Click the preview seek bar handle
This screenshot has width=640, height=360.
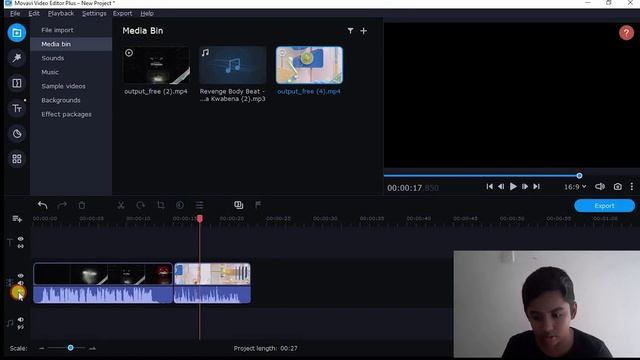[x=579, y=176]
